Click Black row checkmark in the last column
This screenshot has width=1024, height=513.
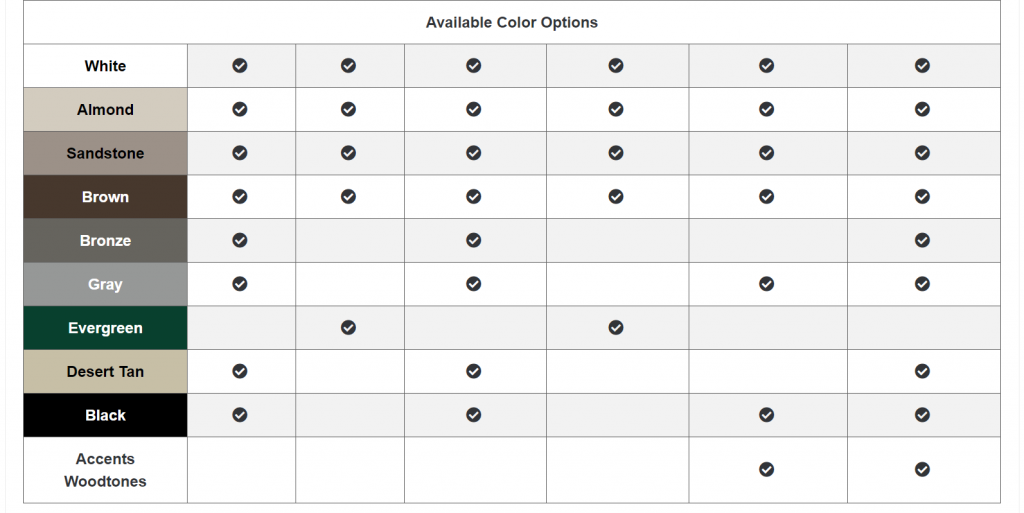pos(922,415)
